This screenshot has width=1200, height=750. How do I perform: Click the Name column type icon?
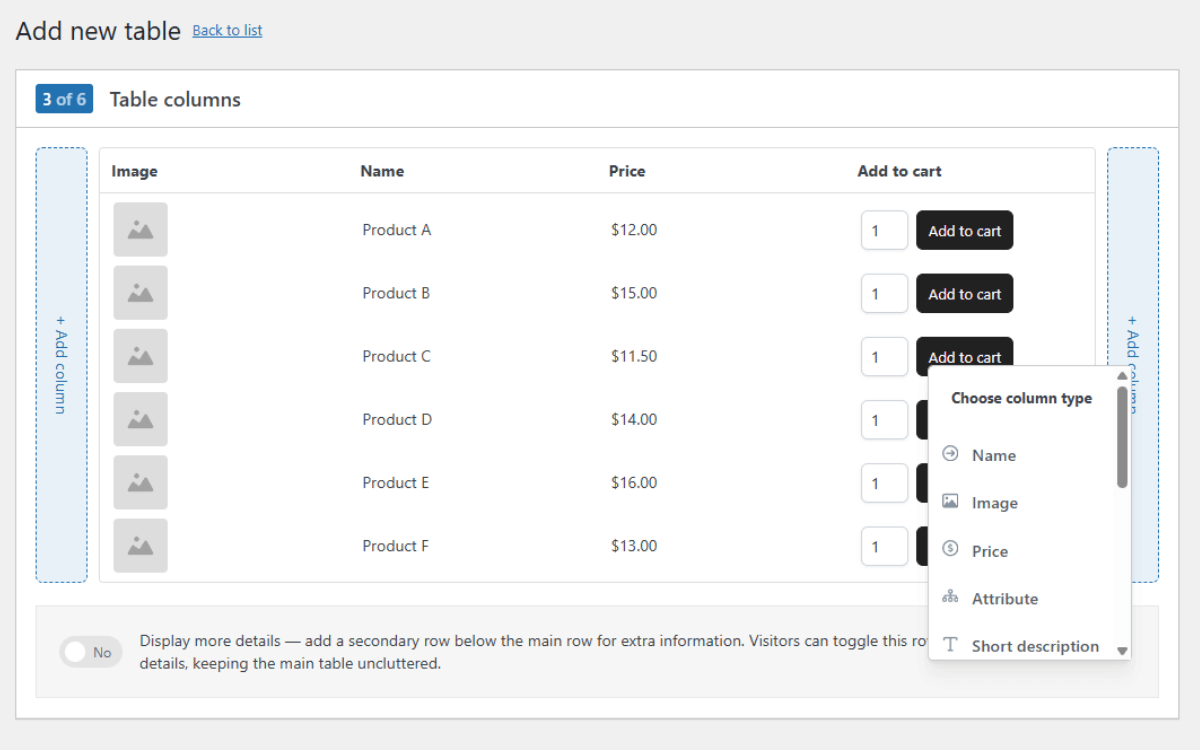pos(950,454)
